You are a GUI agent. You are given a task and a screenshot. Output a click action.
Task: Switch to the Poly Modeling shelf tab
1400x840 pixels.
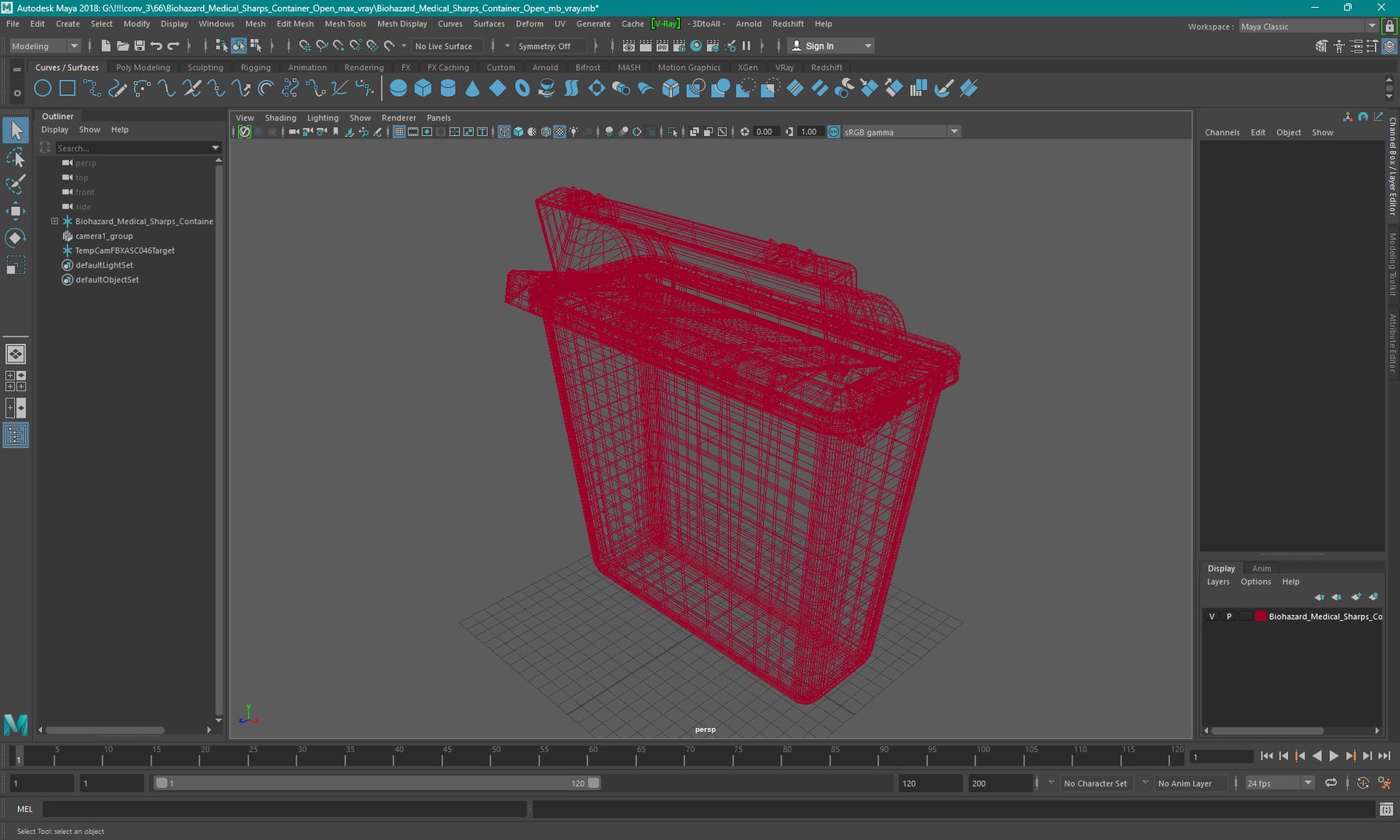pos(143,68)
